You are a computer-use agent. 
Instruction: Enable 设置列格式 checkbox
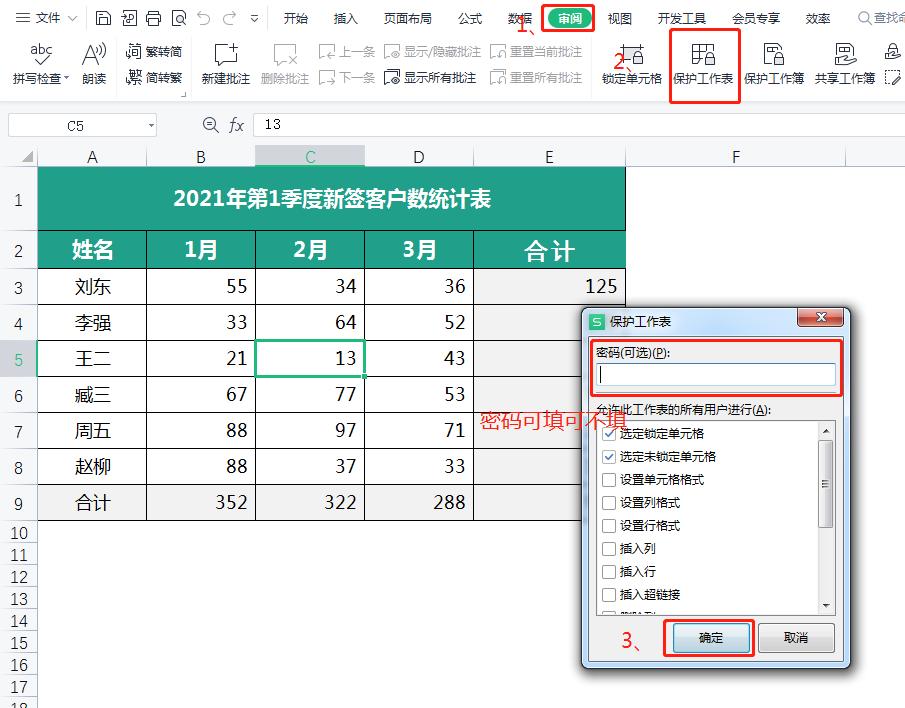609,503
